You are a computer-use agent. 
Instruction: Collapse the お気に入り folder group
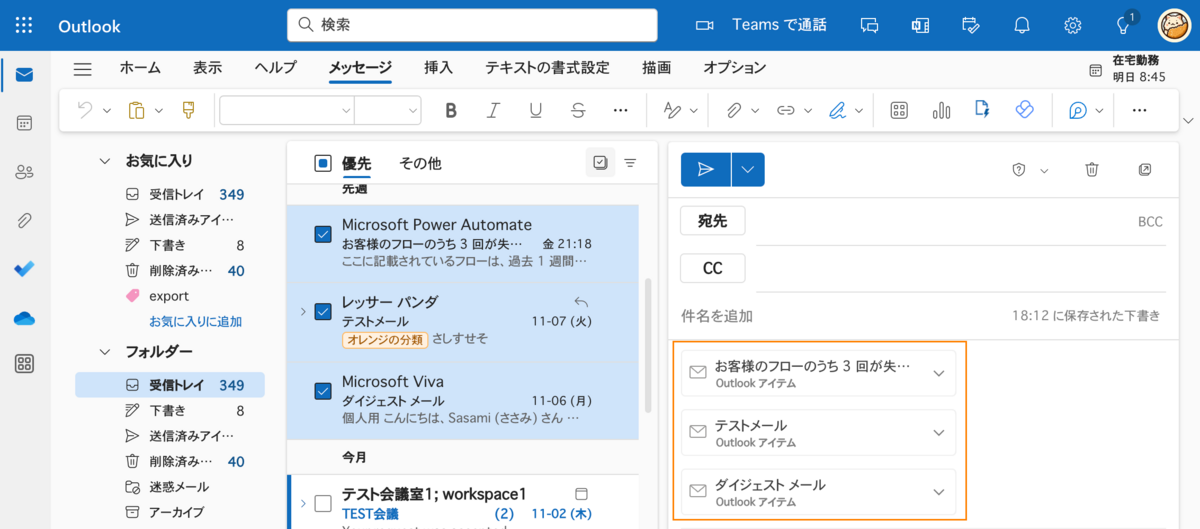tap(104, 160)
